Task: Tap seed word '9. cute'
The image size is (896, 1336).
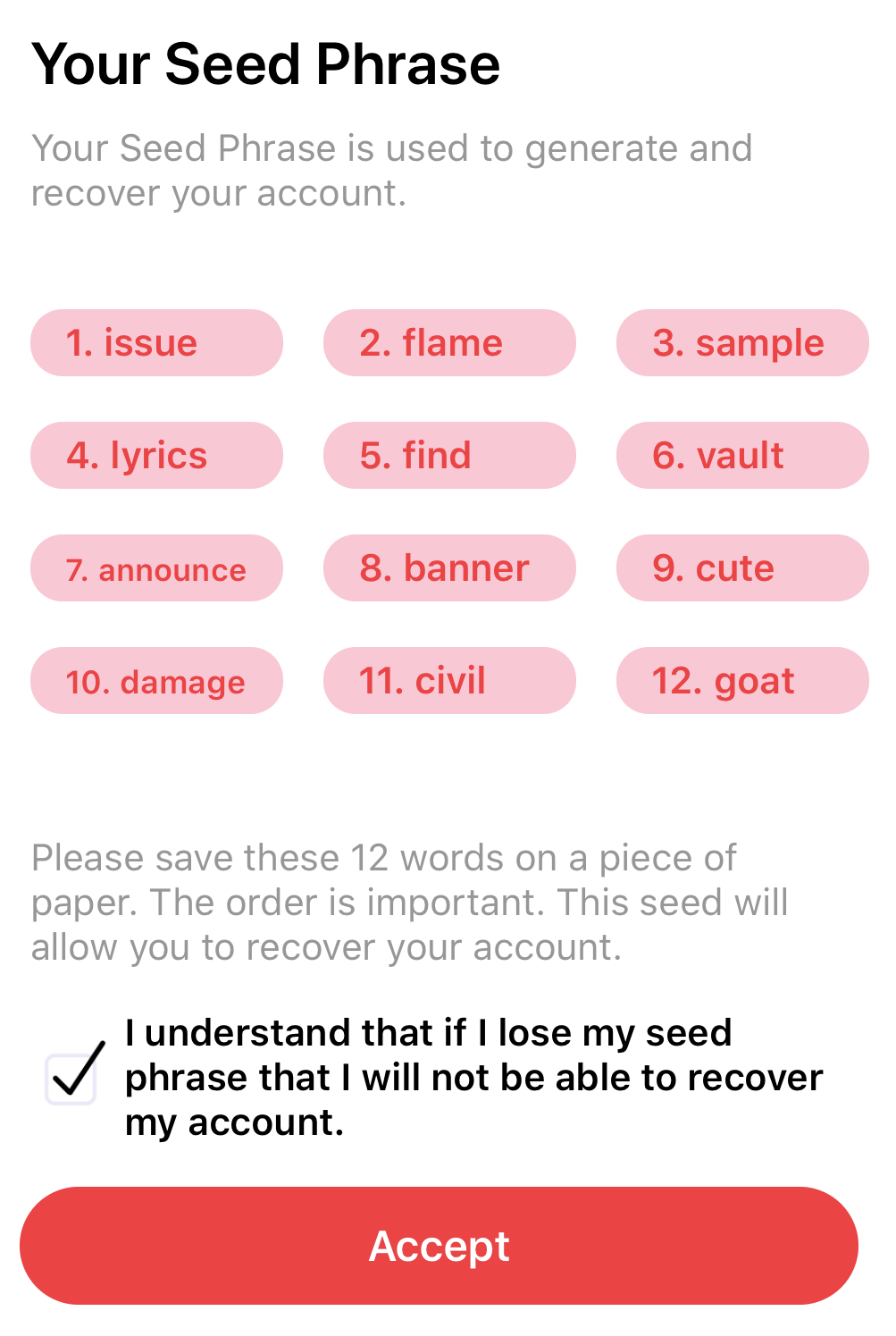Action: coord(741,568)
